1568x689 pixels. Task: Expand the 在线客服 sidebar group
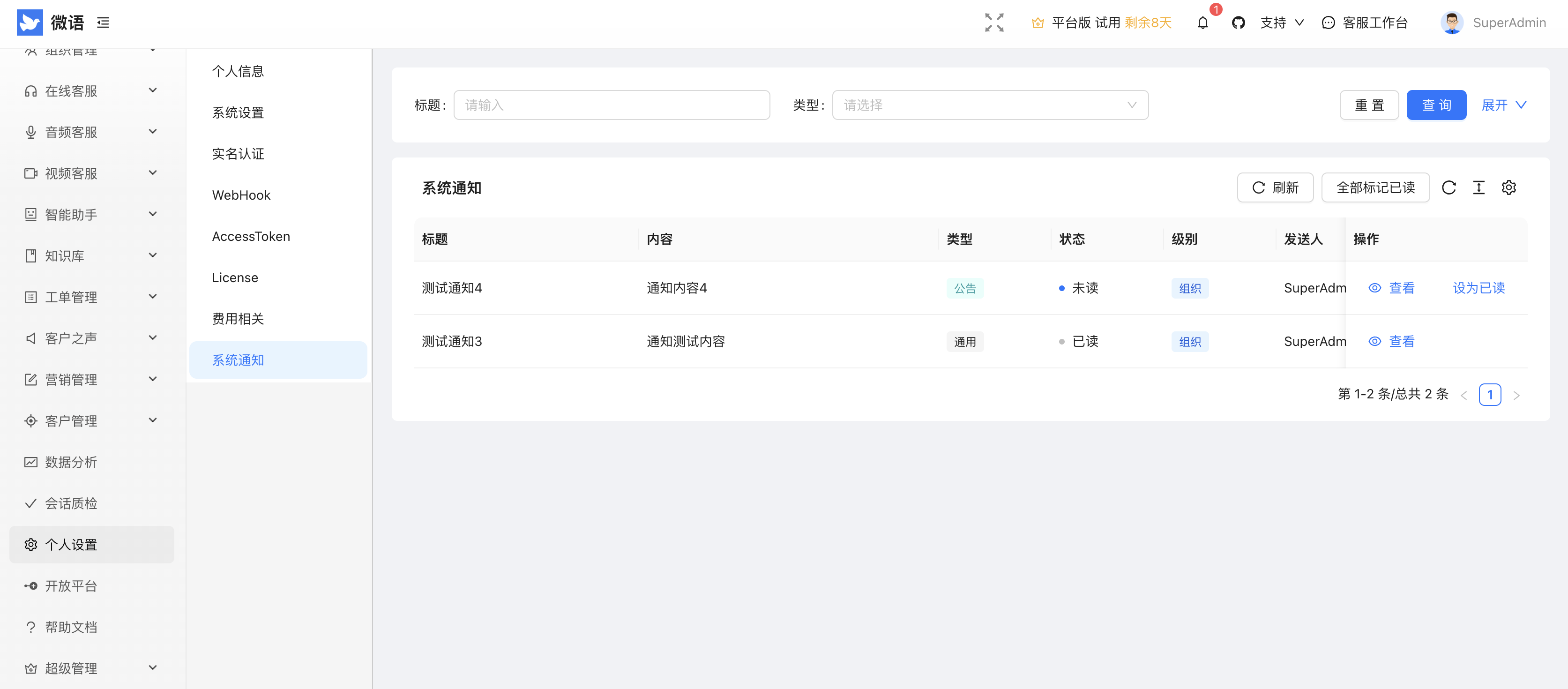91,90
